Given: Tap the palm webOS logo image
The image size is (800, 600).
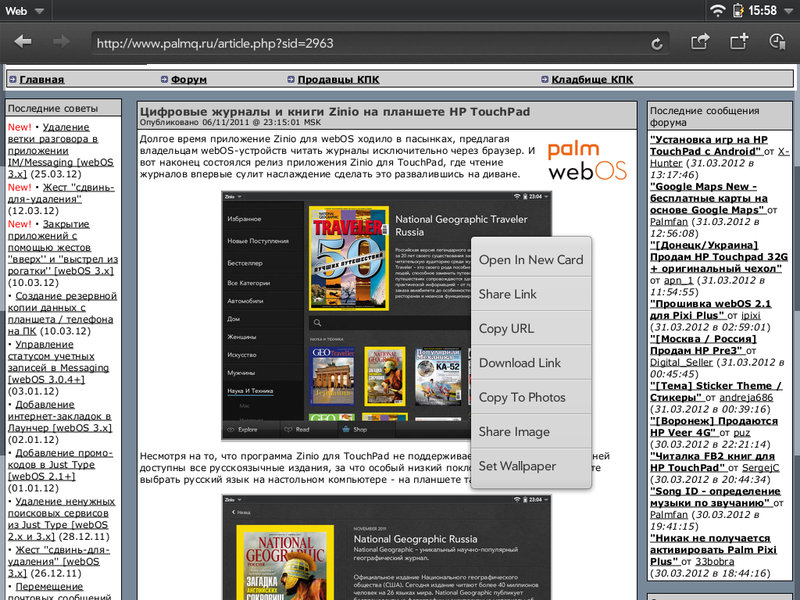Looking at the screenshot, I should pyautogui.click(x=586, y=161).
